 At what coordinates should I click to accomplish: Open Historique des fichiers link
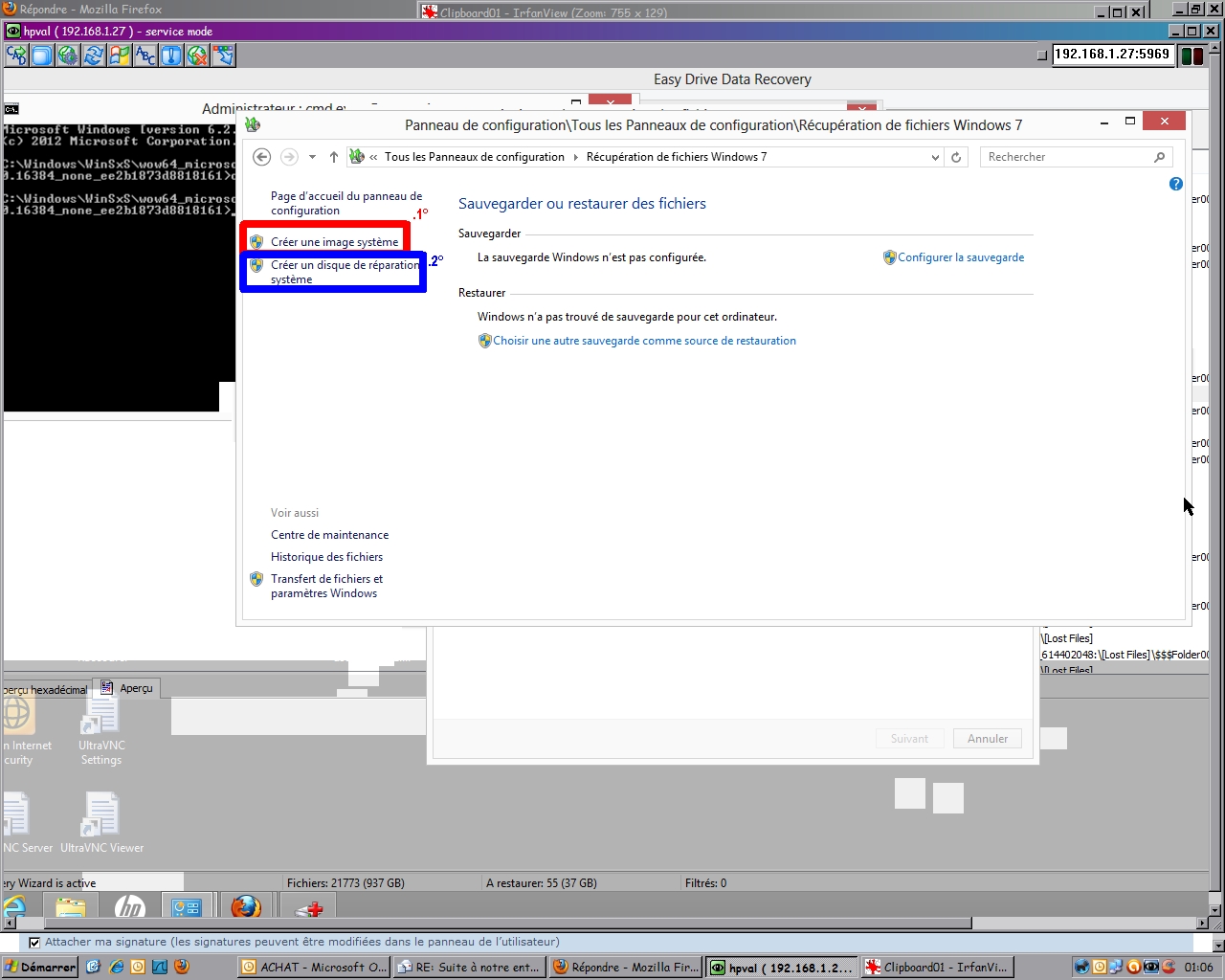tap(326, 557)
